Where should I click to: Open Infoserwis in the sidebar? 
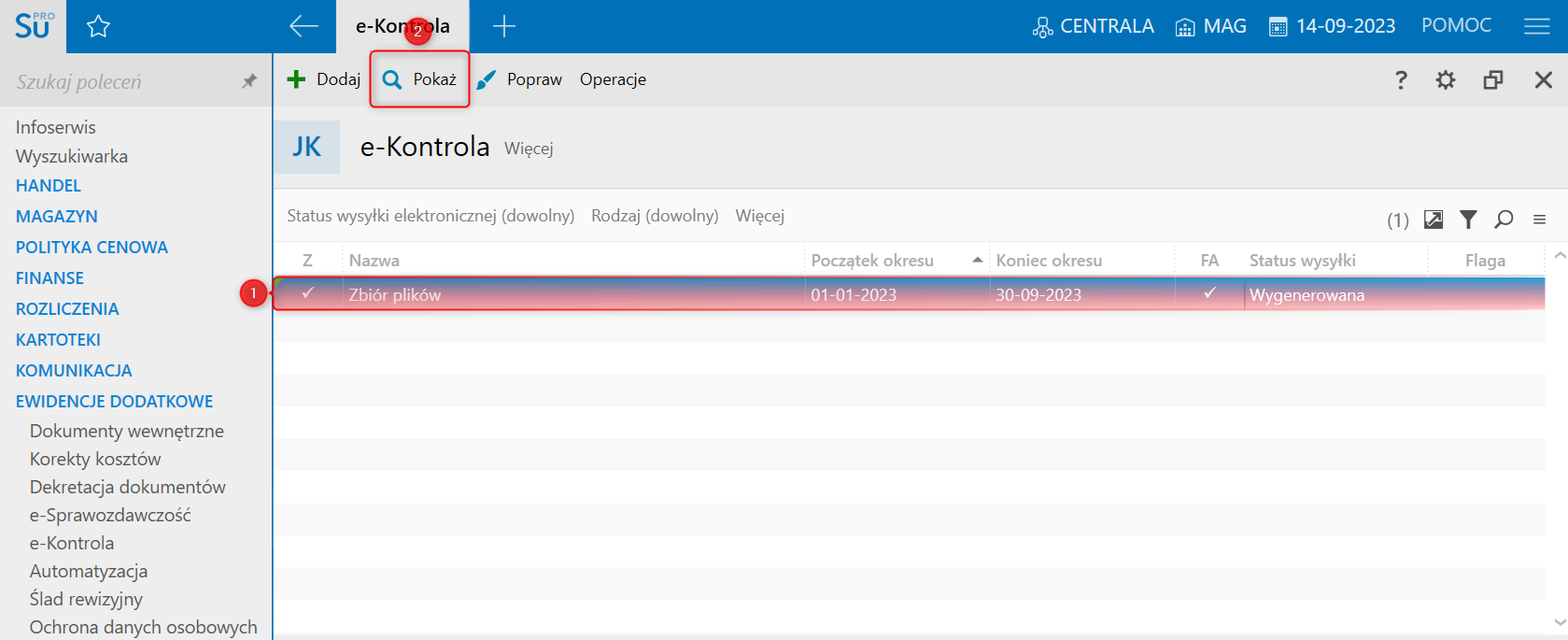(x=55, y=127)
